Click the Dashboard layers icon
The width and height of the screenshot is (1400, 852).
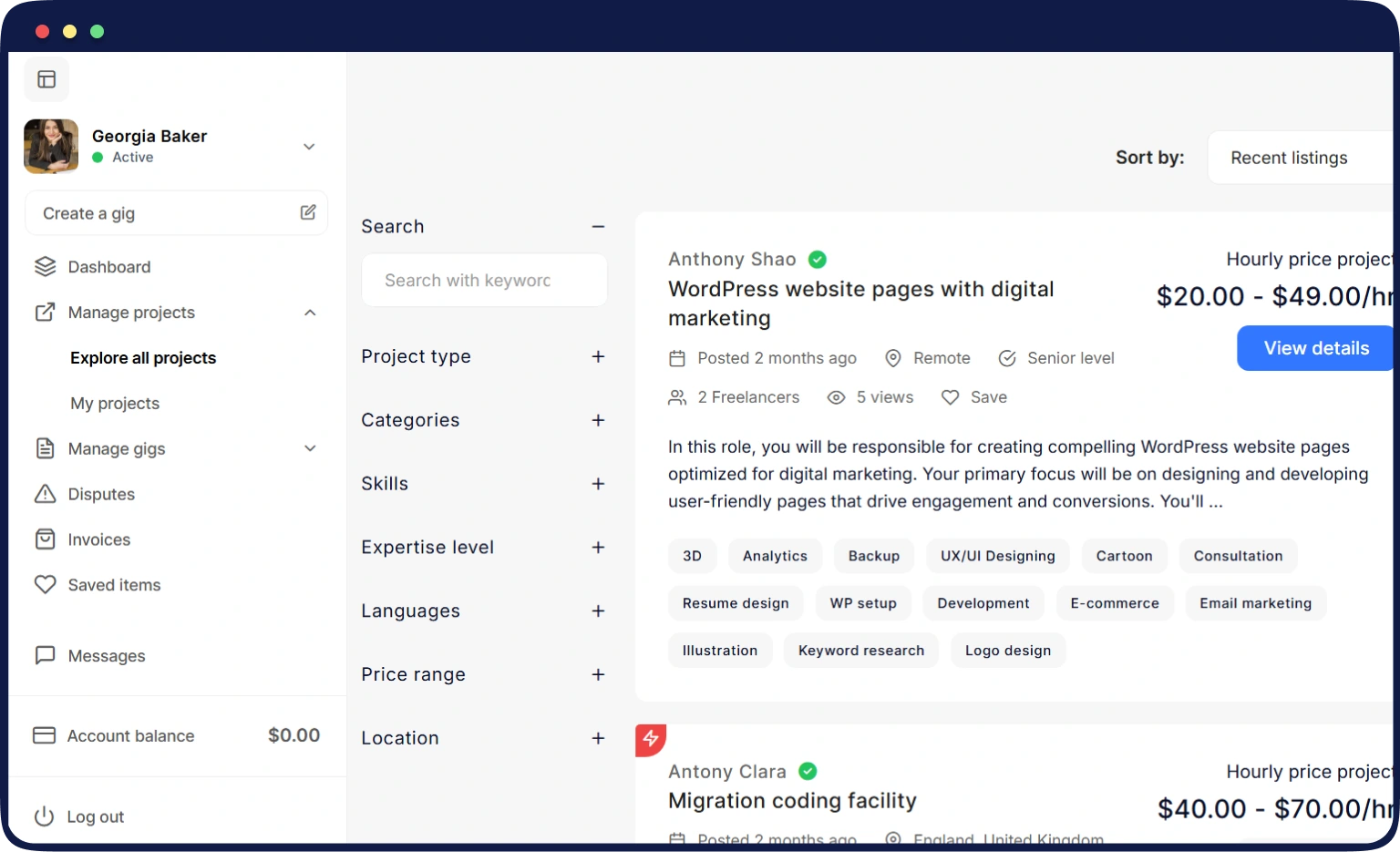click(x=45, y=266)
